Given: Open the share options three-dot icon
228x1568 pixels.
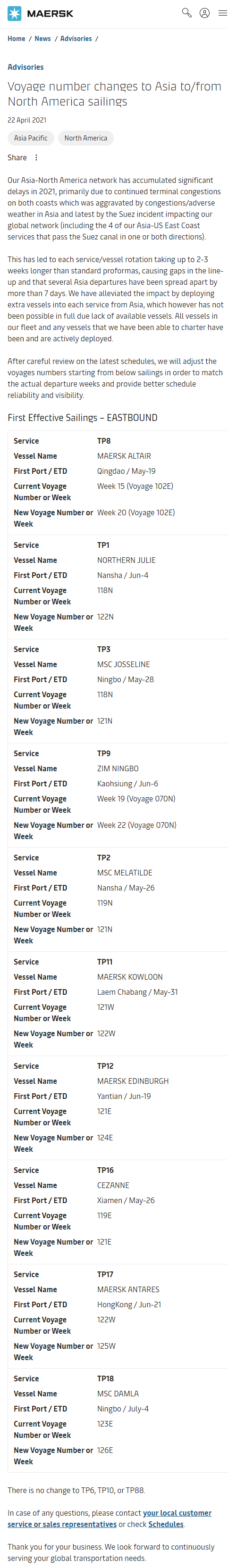Looking at the screenshot, I should [x=36, y=157].
